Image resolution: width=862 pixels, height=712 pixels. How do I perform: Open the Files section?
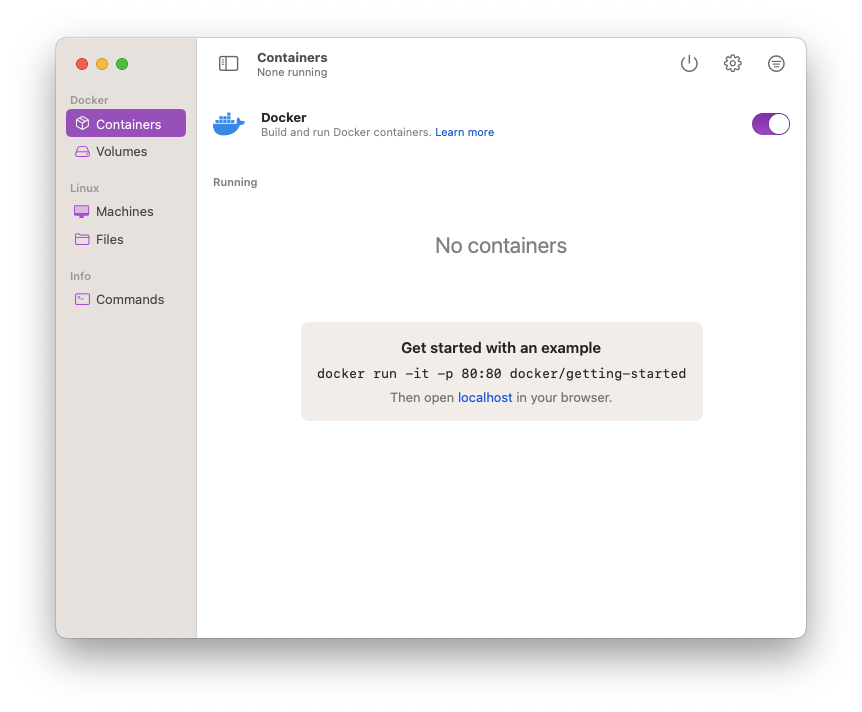[x=126, y=239]
